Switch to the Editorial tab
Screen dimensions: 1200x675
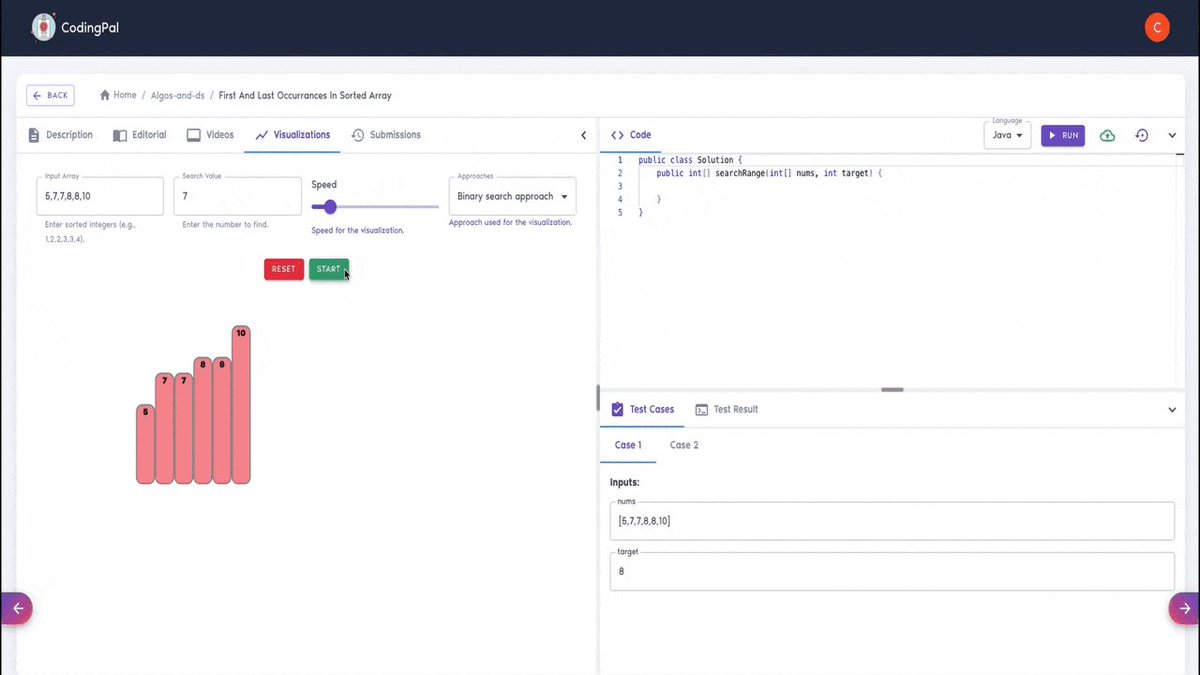[140, 135]
